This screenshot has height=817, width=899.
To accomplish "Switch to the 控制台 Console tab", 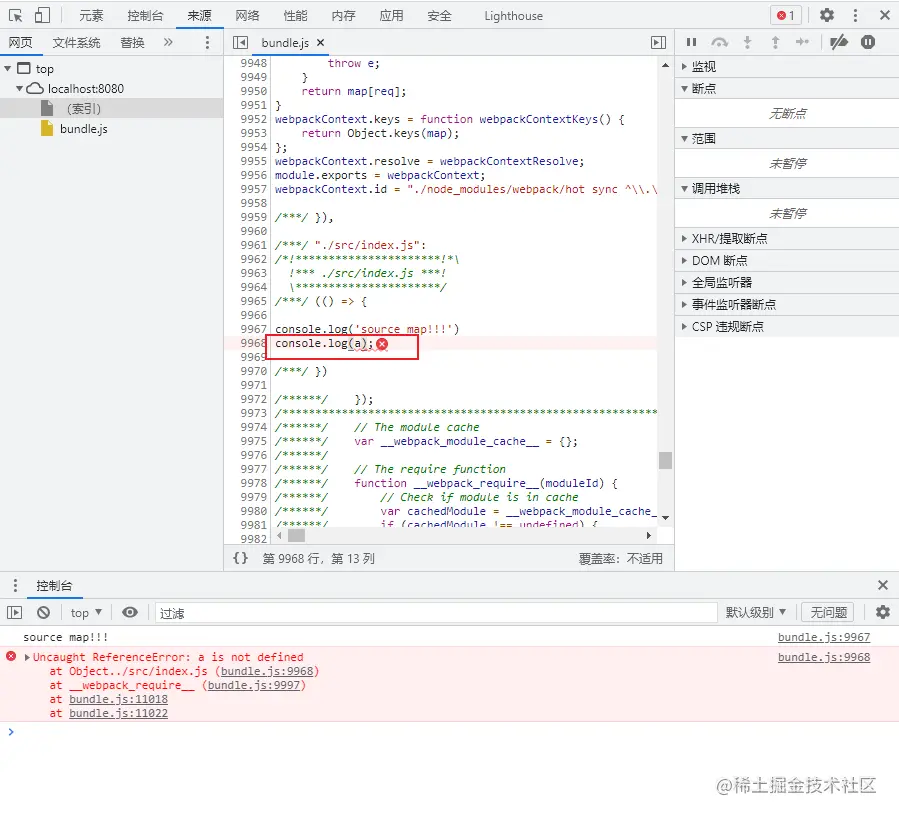I will pyautogui.click(x=145, y=15).
